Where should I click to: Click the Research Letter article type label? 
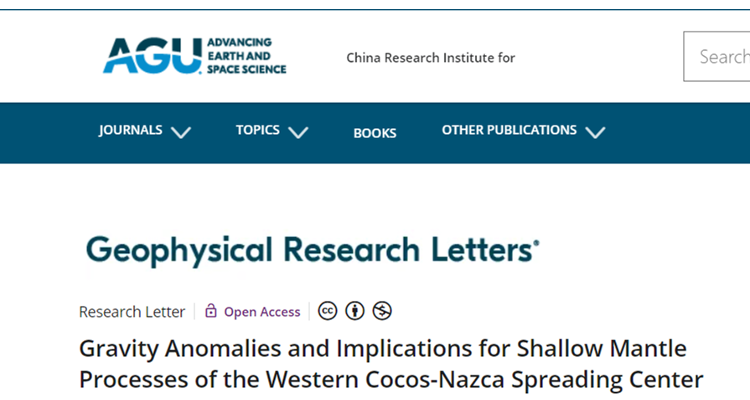click(132, 312)
